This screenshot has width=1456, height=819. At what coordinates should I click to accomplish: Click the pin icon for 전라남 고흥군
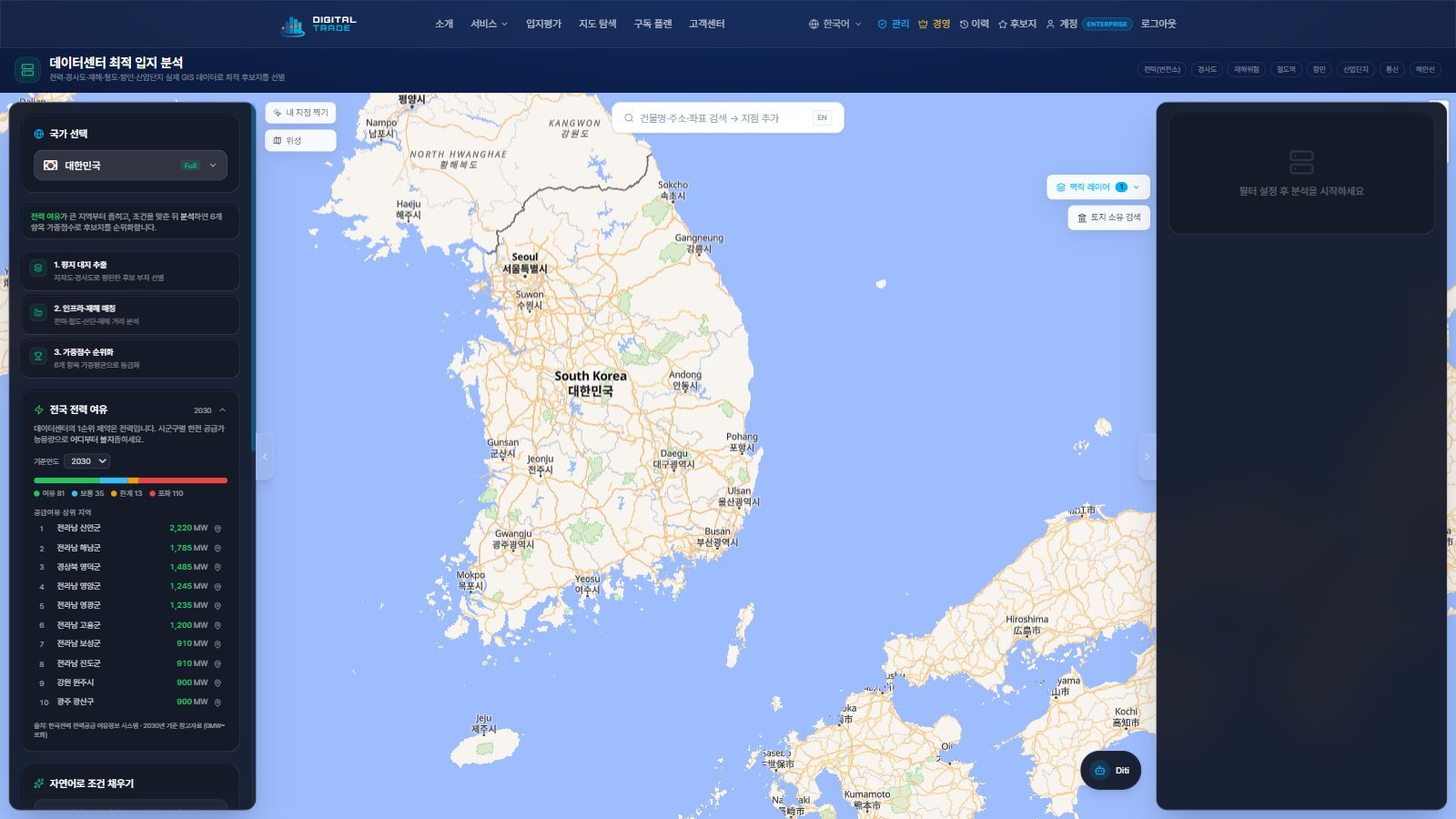coord(217,625)
